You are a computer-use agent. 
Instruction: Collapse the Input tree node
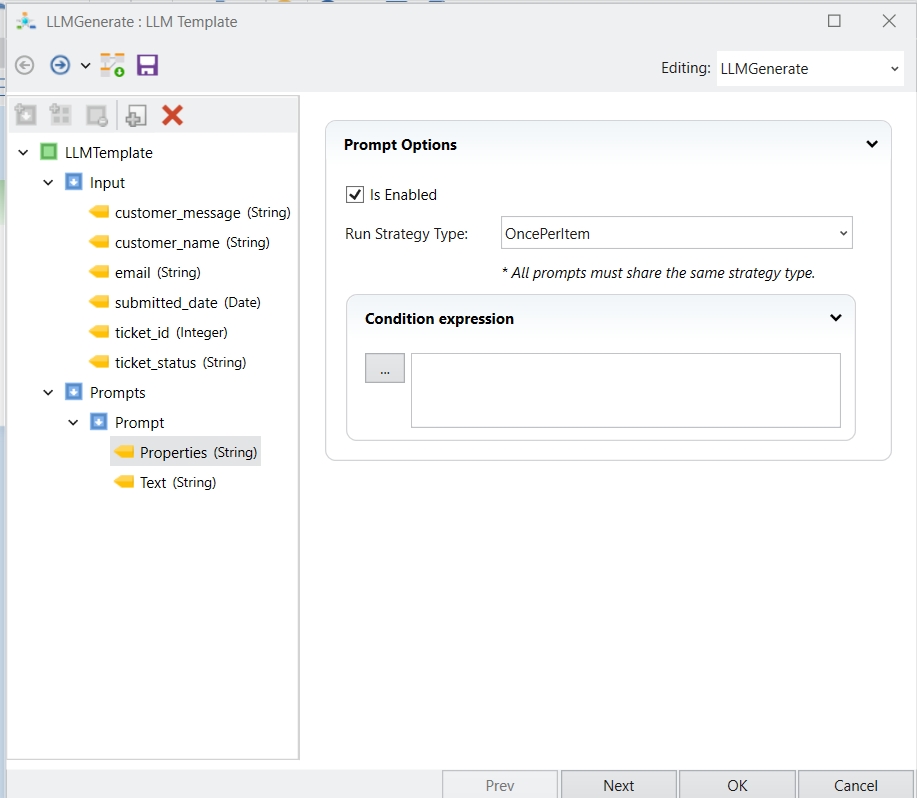[48, 183]
